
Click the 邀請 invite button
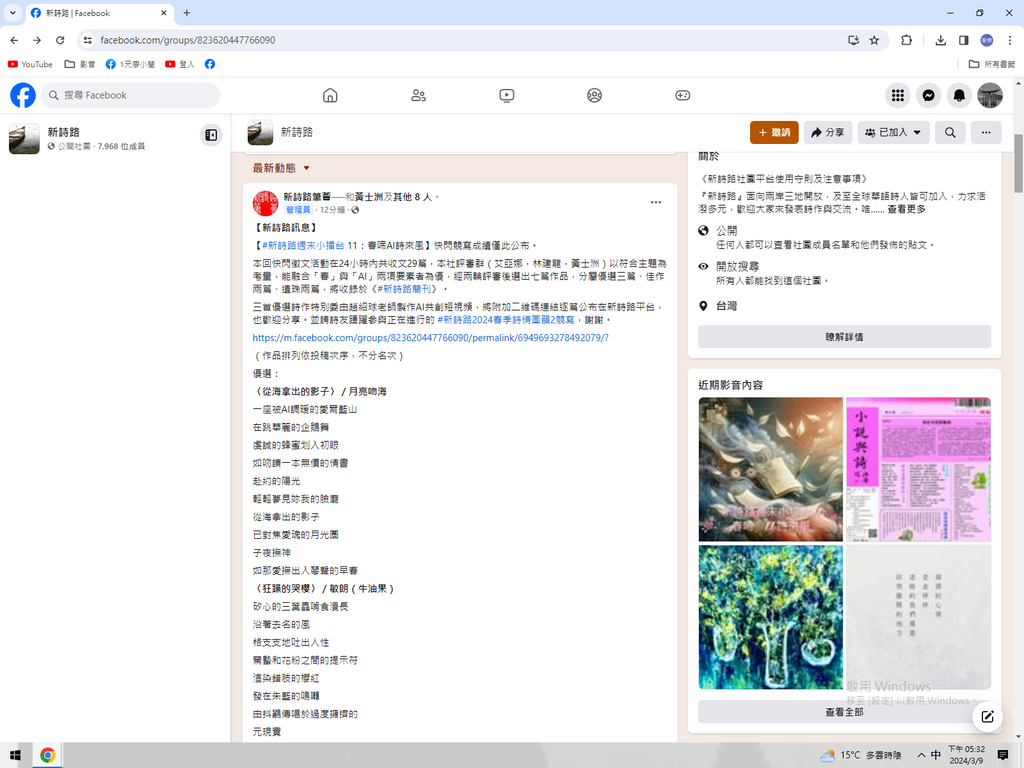coord(774,132)
